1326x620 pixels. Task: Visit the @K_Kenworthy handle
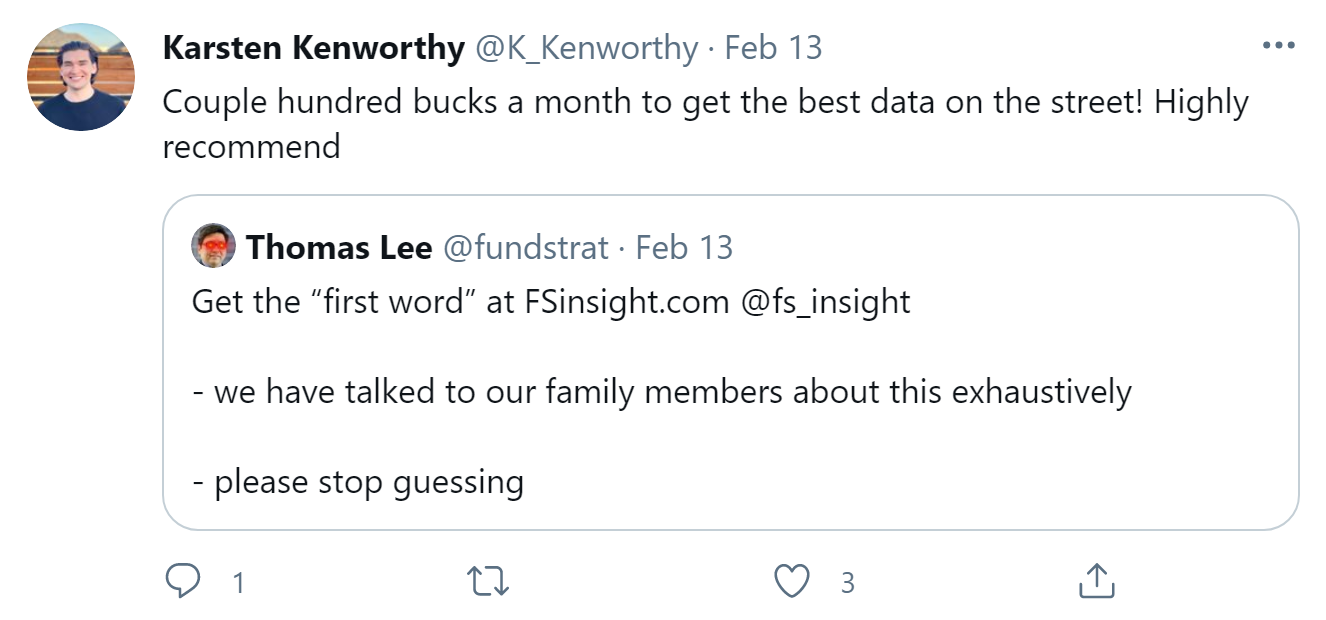tap(586, 47)
